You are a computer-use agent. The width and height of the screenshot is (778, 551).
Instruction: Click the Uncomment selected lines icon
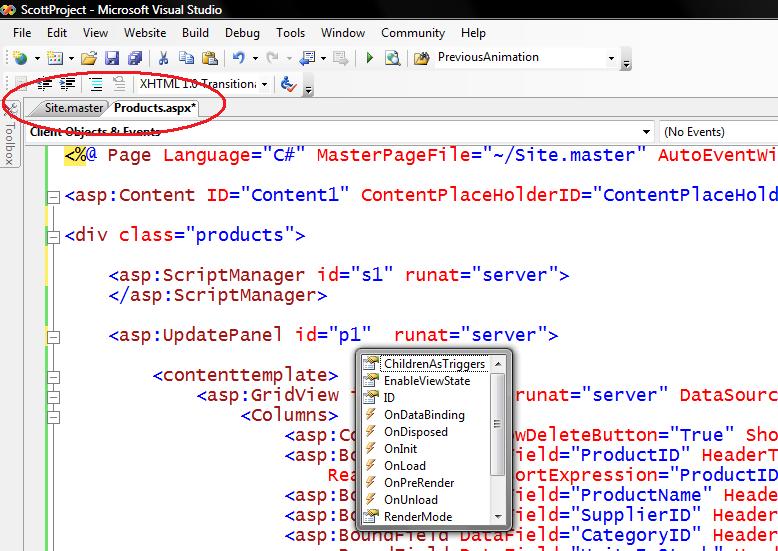point(119,84)
